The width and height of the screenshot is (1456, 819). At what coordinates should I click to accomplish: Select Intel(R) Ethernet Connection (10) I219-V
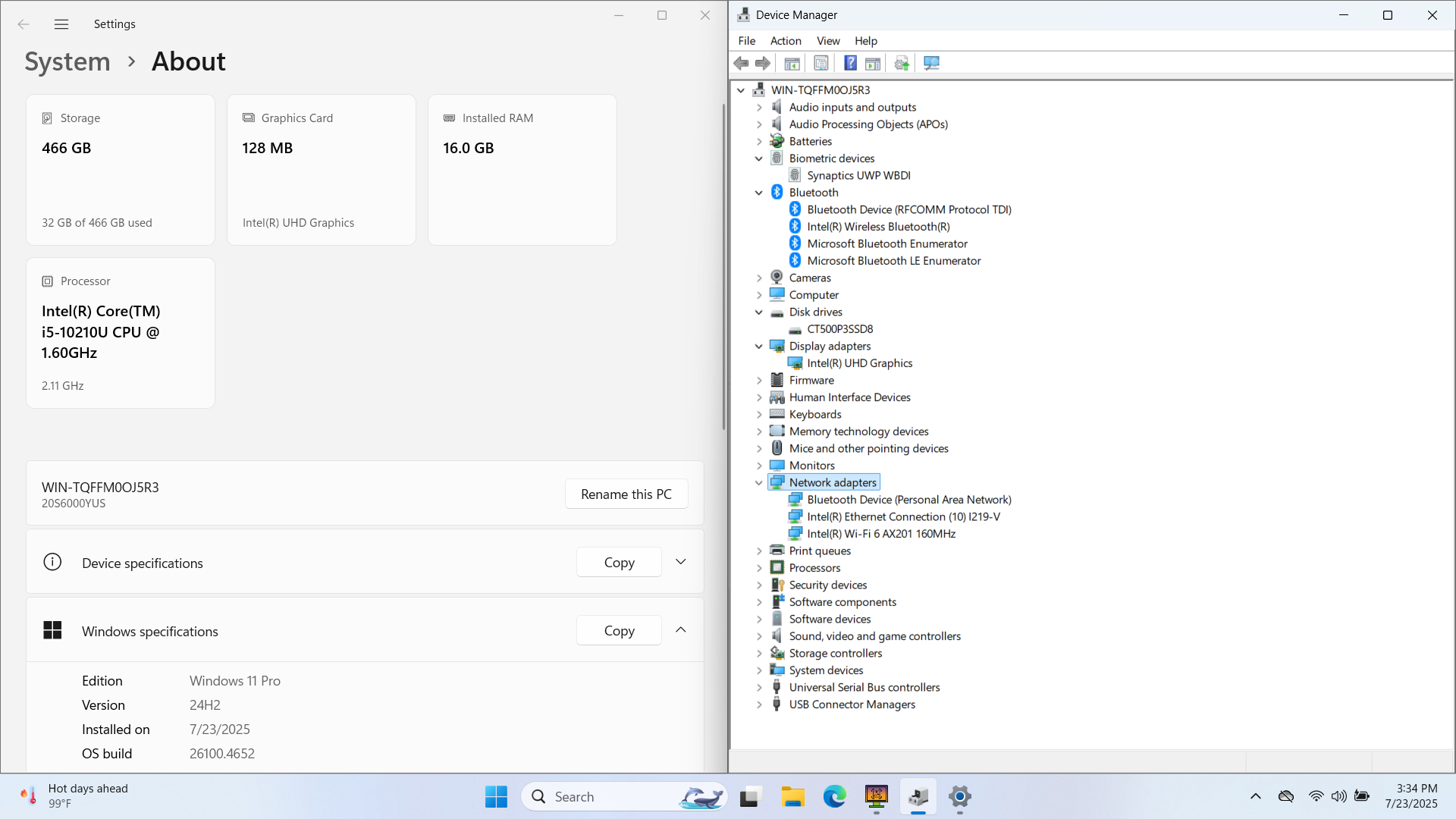click(x=903, y=517)
